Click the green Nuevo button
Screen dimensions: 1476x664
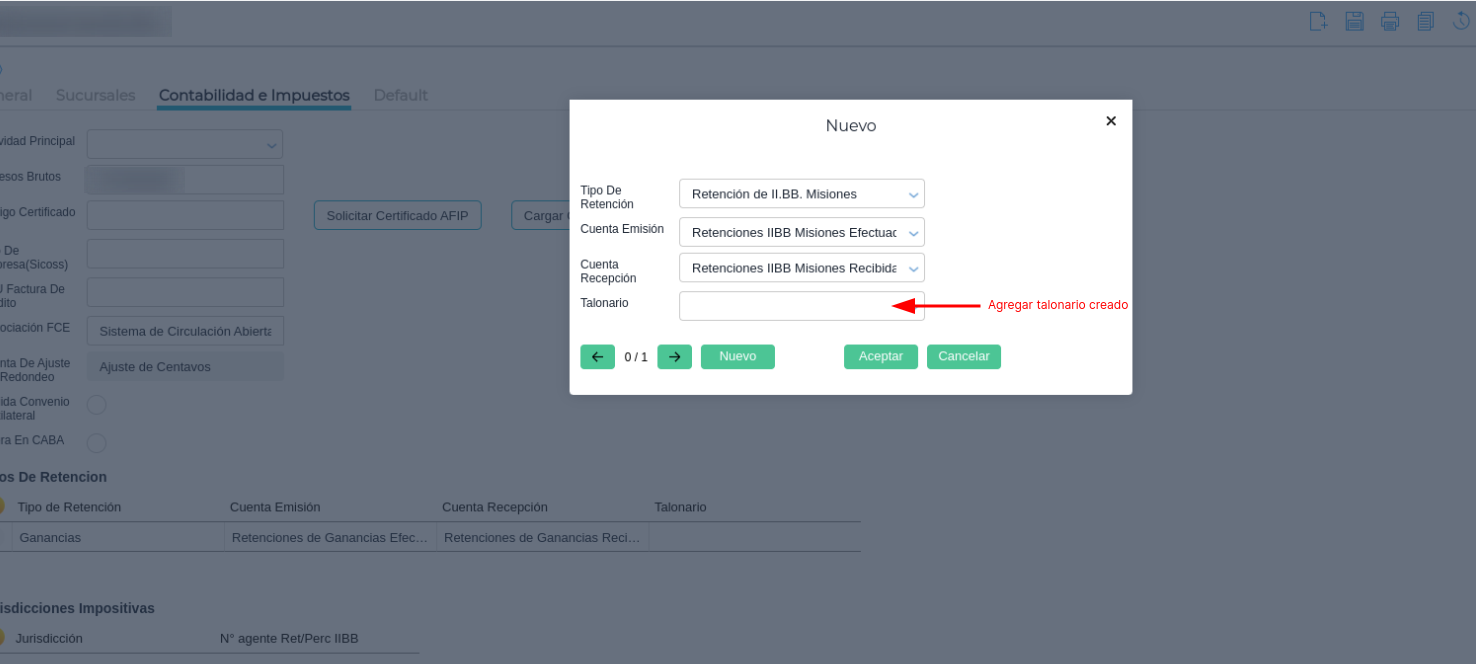tap(738, 357)
